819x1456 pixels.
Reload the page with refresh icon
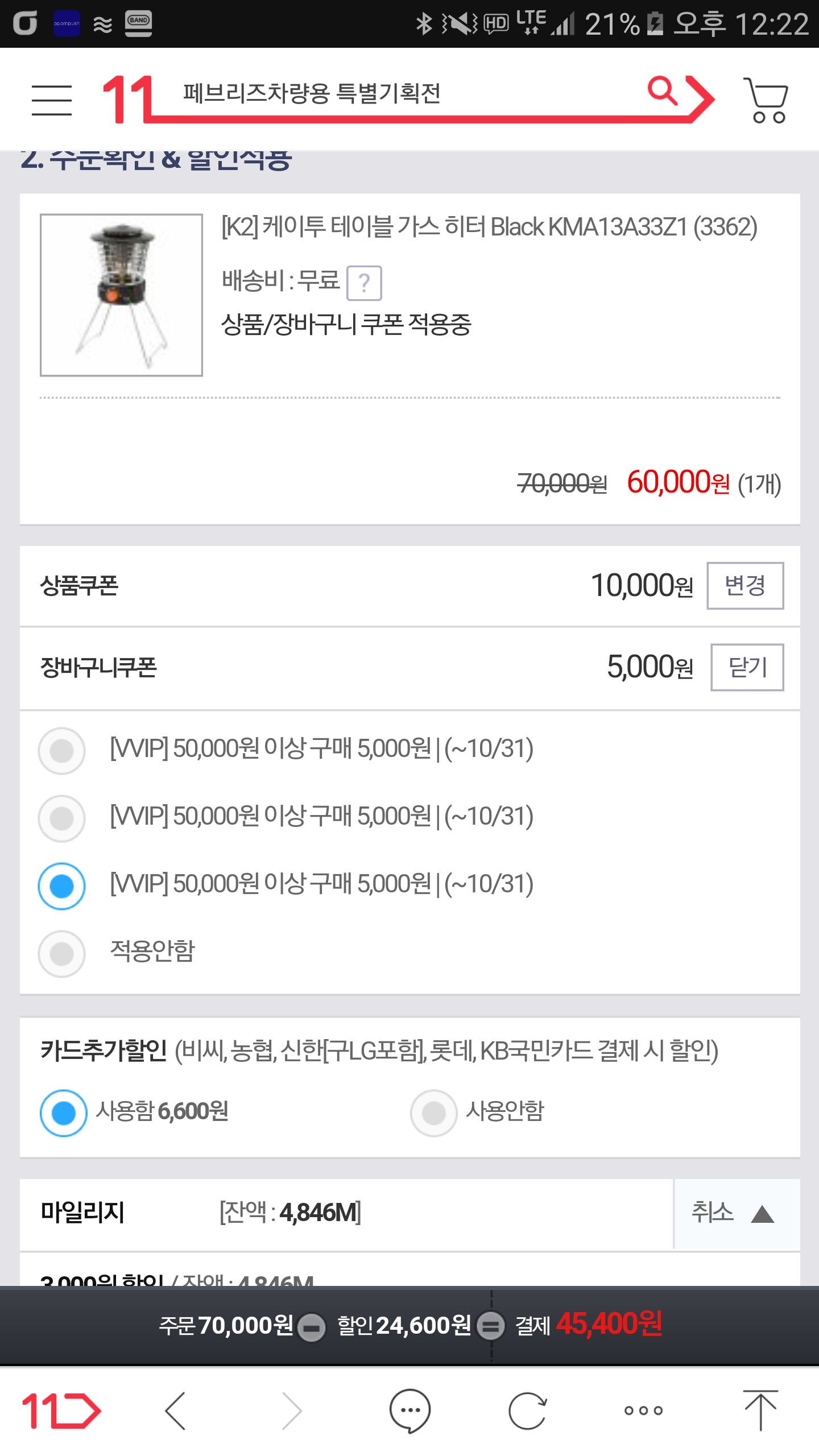tap(527, 1410)
